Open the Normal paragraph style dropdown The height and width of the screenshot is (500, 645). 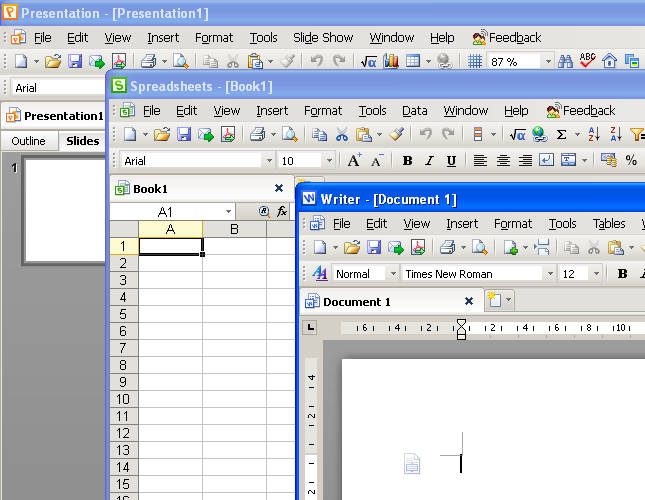(393, 273)
